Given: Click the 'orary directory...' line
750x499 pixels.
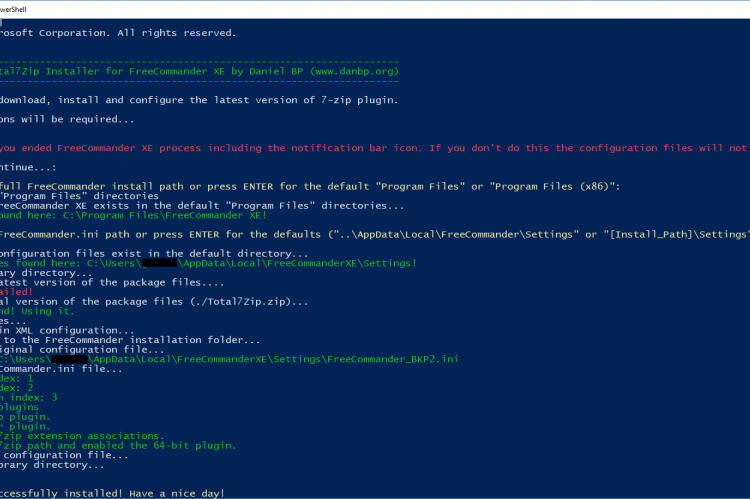Looking at the screenshot, I should pyautogui.click(x=52, y=465).
